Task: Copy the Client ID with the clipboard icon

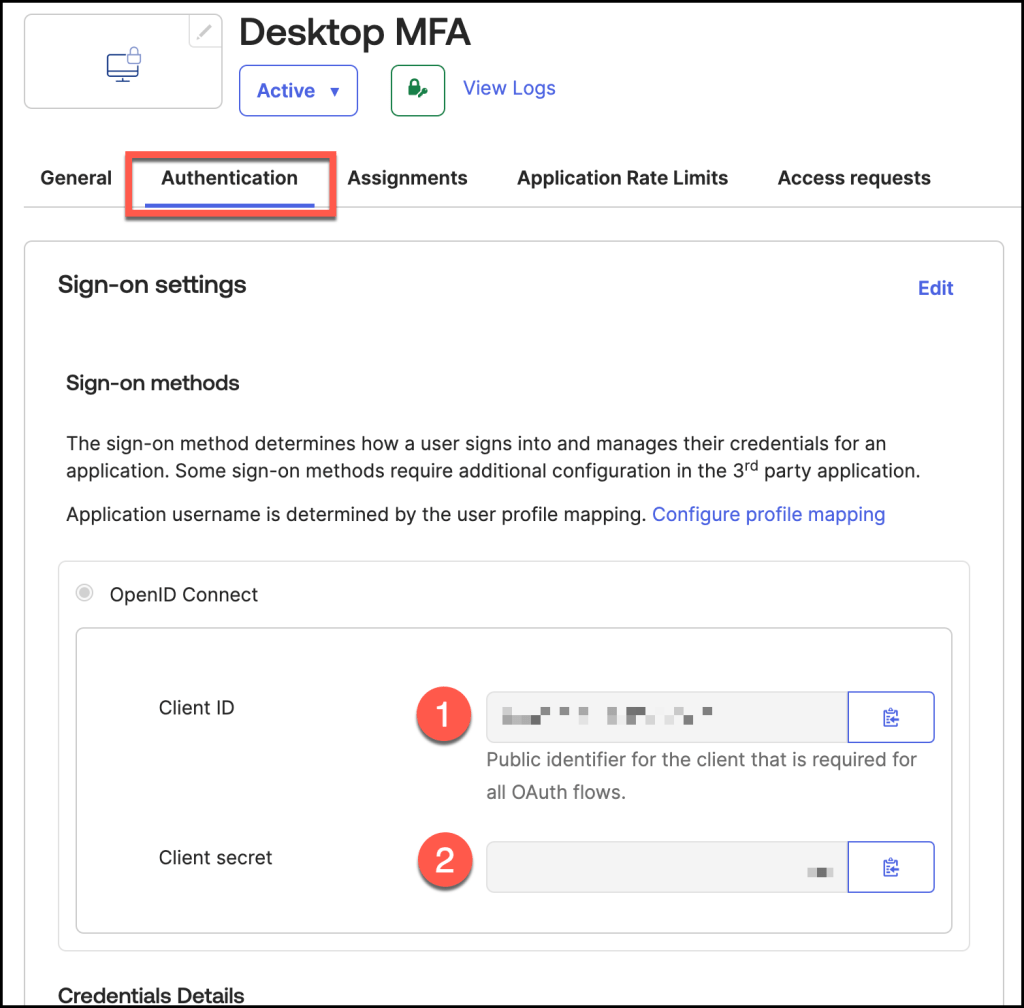Action: pyautogui.click(x=891, y=717)
